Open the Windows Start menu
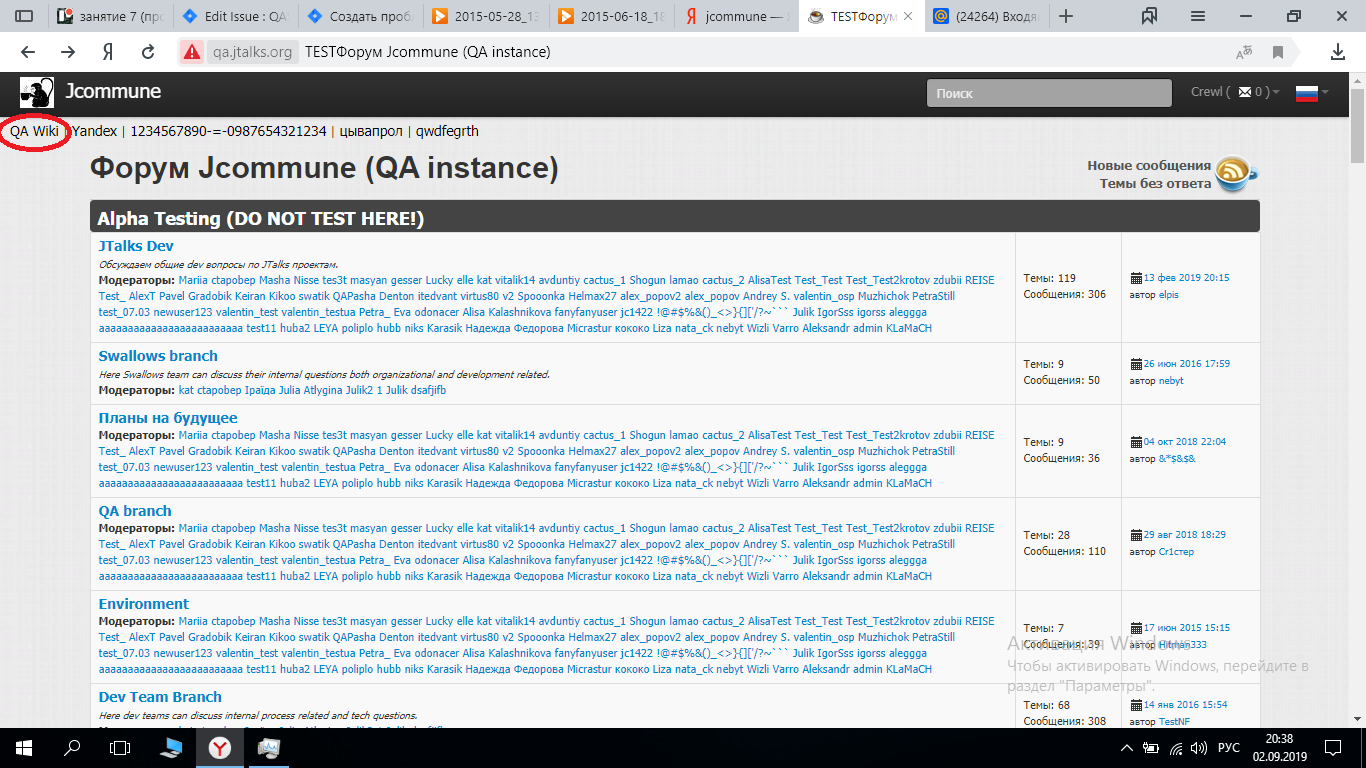 (23, 747)
